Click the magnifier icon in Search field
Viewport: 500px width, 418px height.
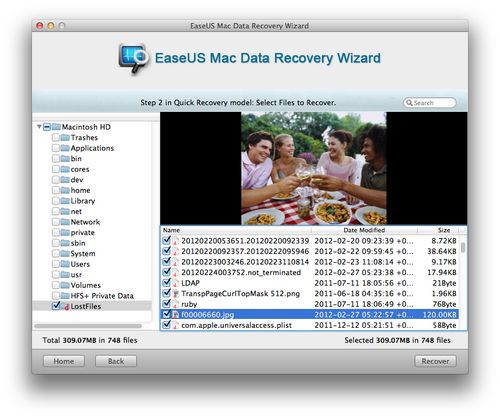[x=409, y=103]
